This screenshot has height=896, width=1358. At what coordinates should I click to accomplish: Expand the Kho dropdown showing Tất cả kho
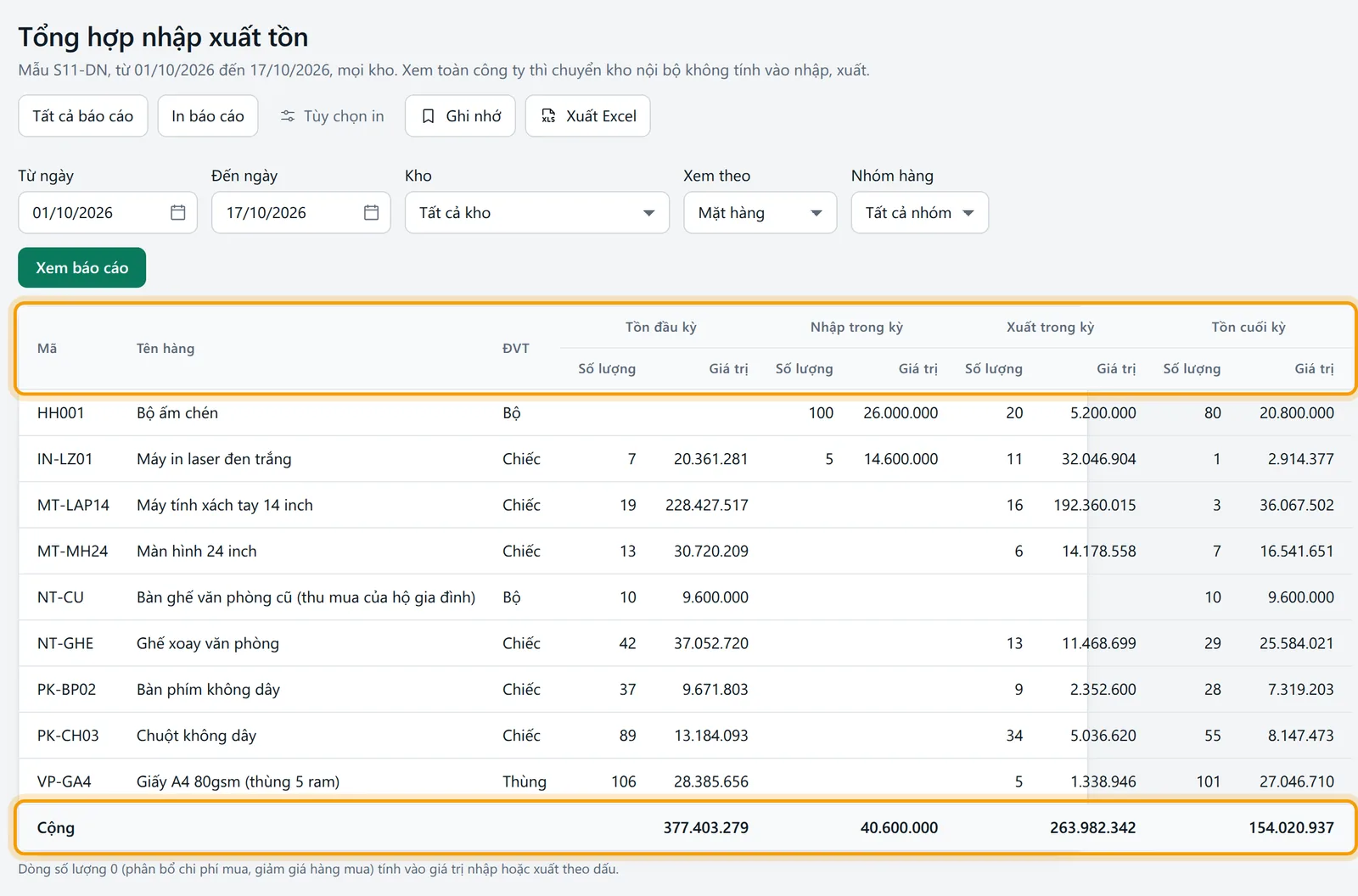tap(537, 213)
